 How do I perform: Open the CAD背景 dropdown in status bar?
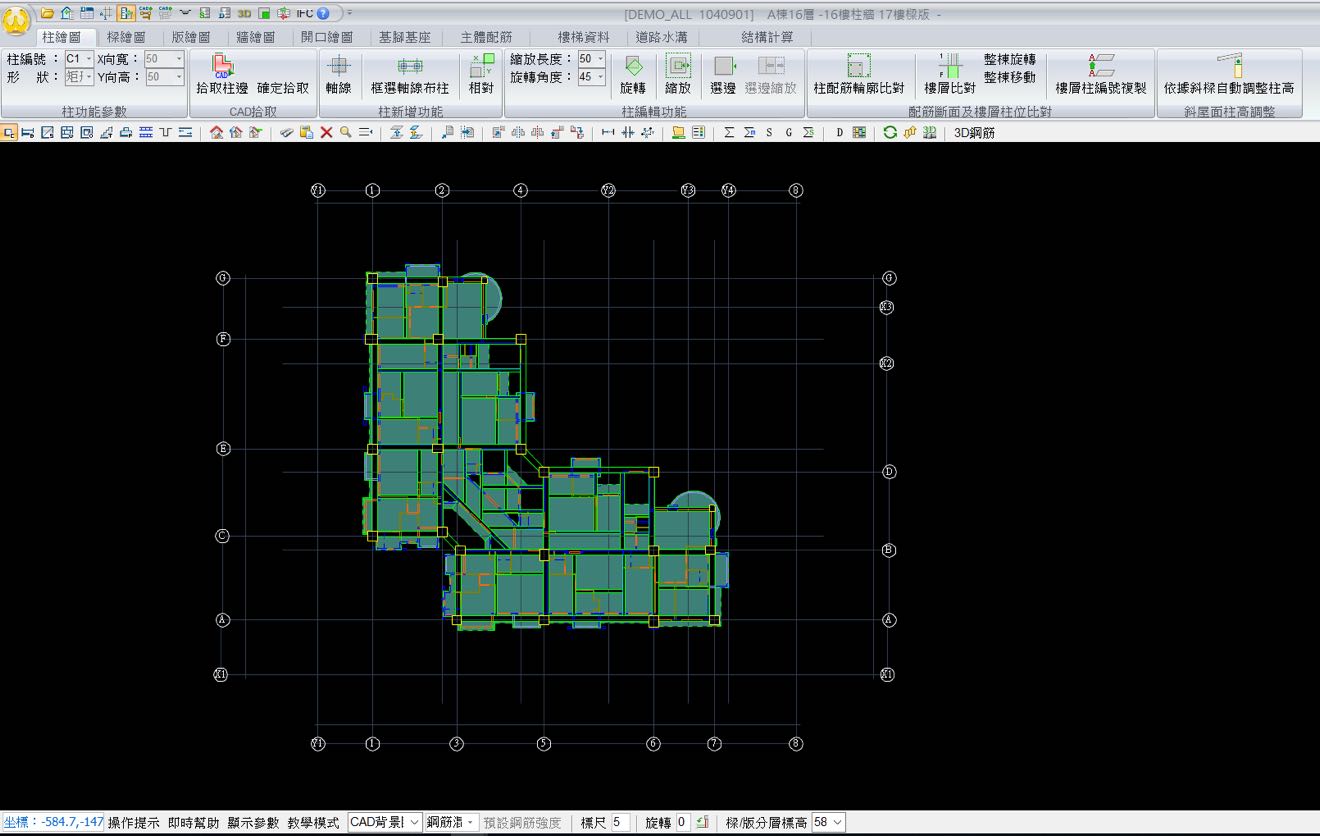(x=414, y=823)
